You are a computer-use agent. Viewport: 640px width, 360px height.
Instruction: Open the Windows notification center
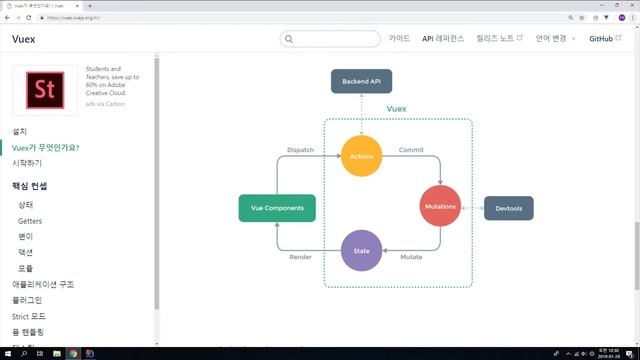tap(630, 353)
